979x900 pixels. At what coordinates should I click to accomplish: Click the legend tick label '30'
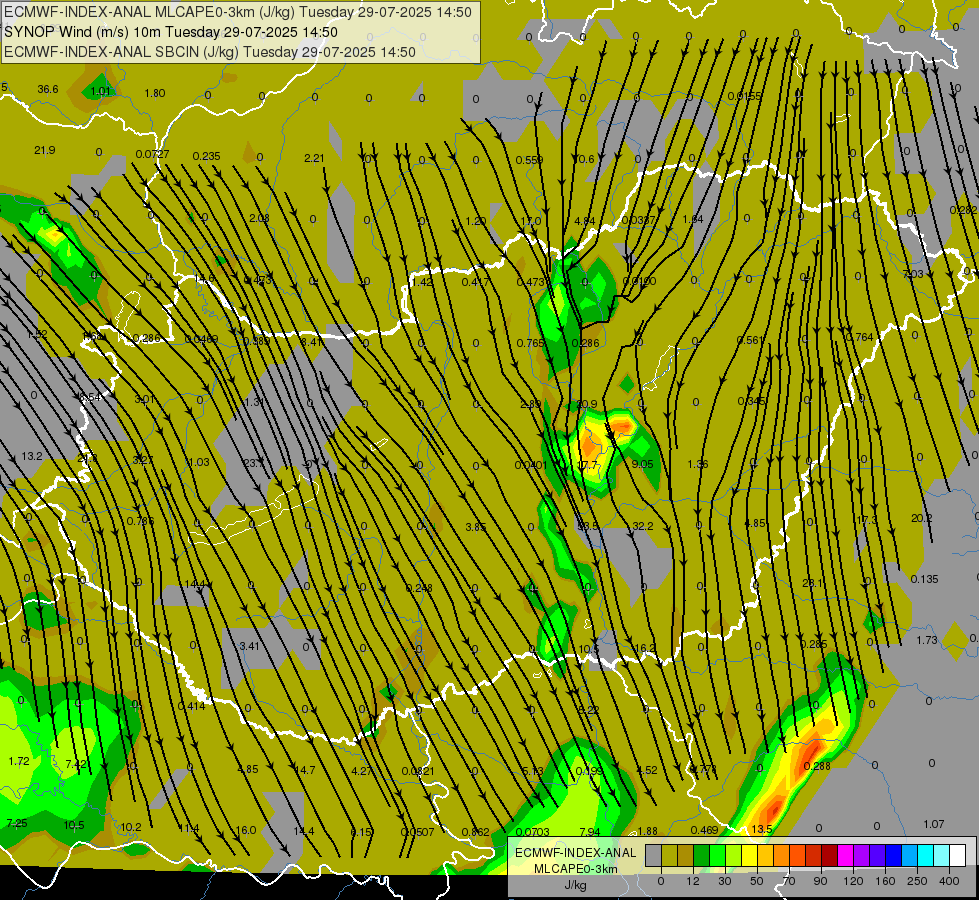(725, 881)
